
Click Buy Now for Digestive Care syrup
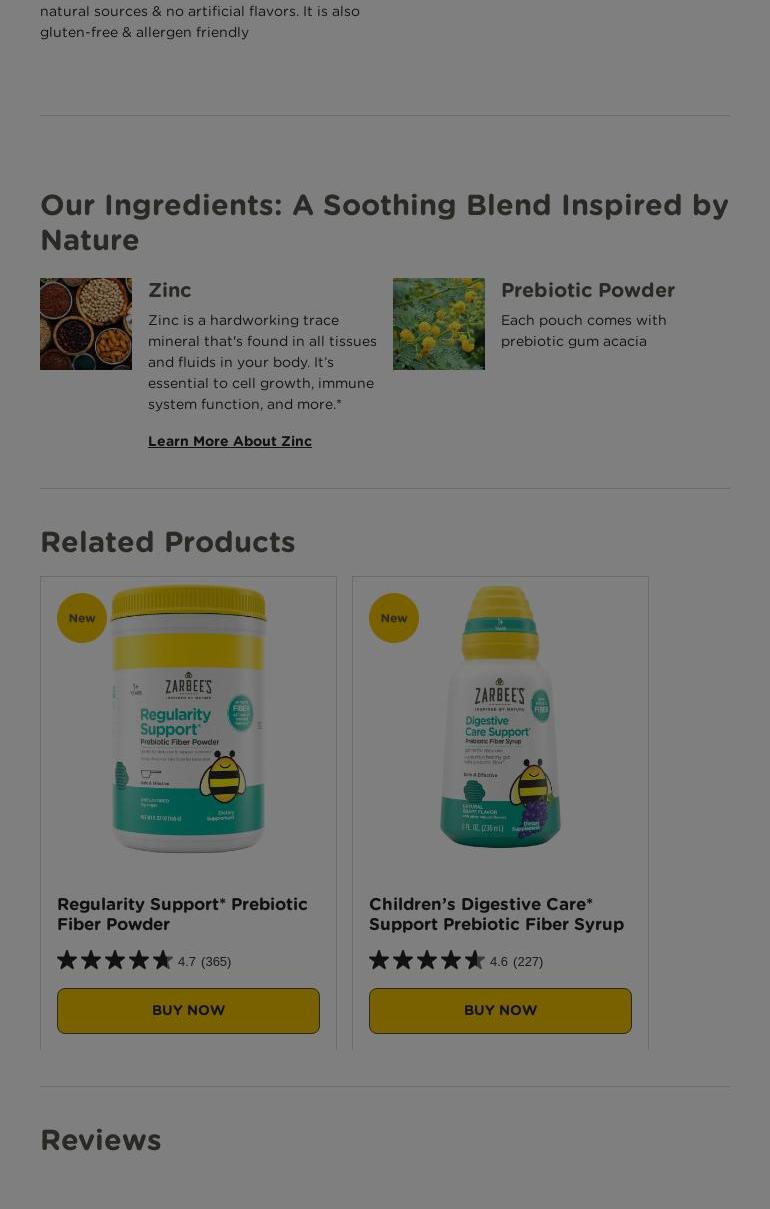(x=500, y=1011)
